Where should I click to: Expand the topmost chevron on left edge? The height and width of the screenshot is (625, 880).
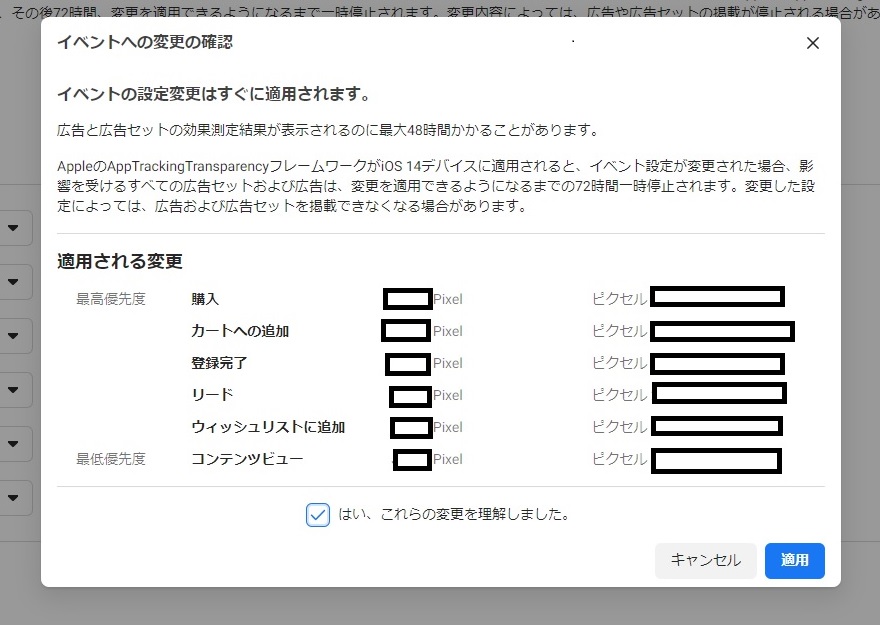pyautogui.click(x=14, y=227)
